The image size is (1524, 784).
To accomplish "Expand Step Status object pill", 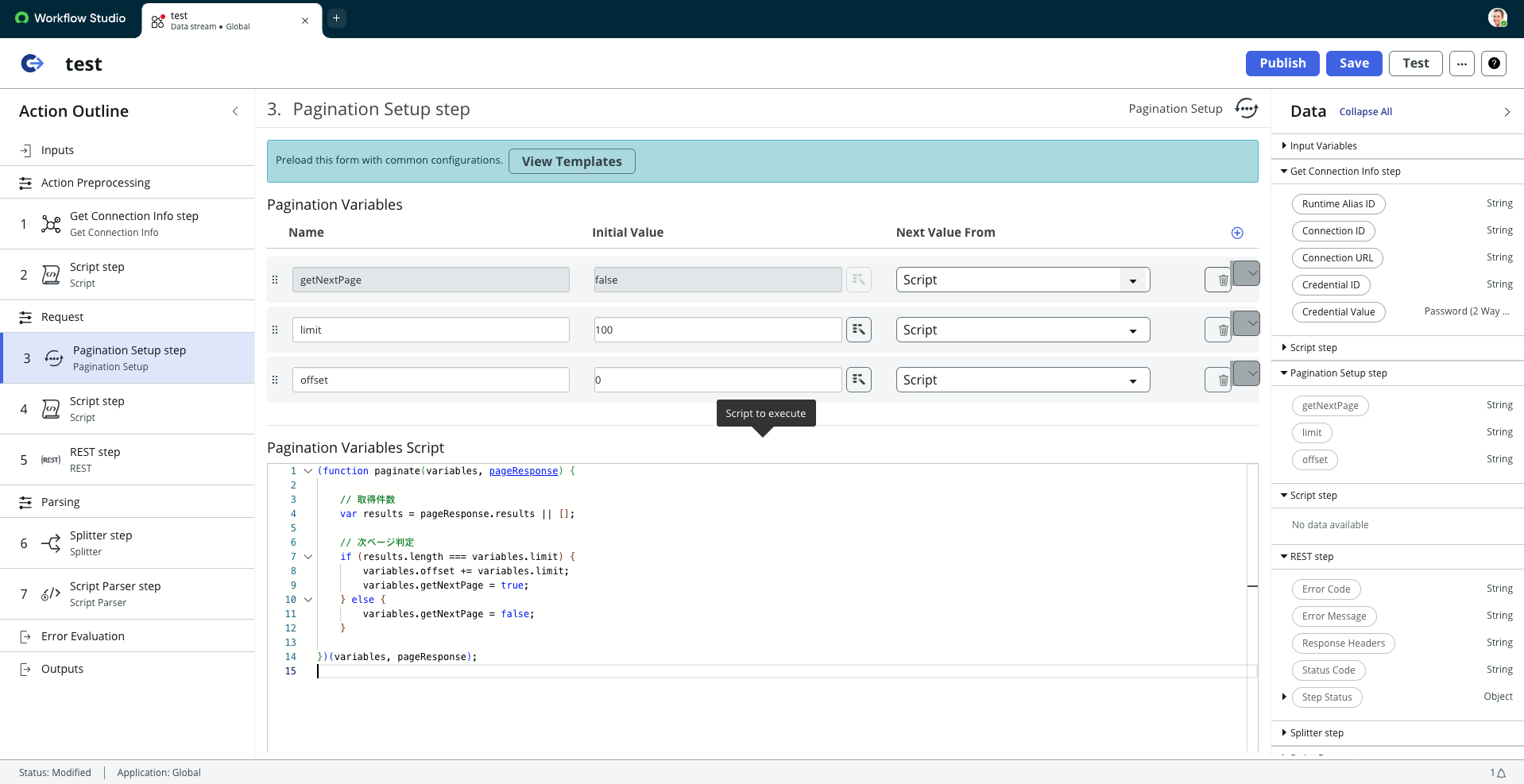I will tap(1284, 697).
